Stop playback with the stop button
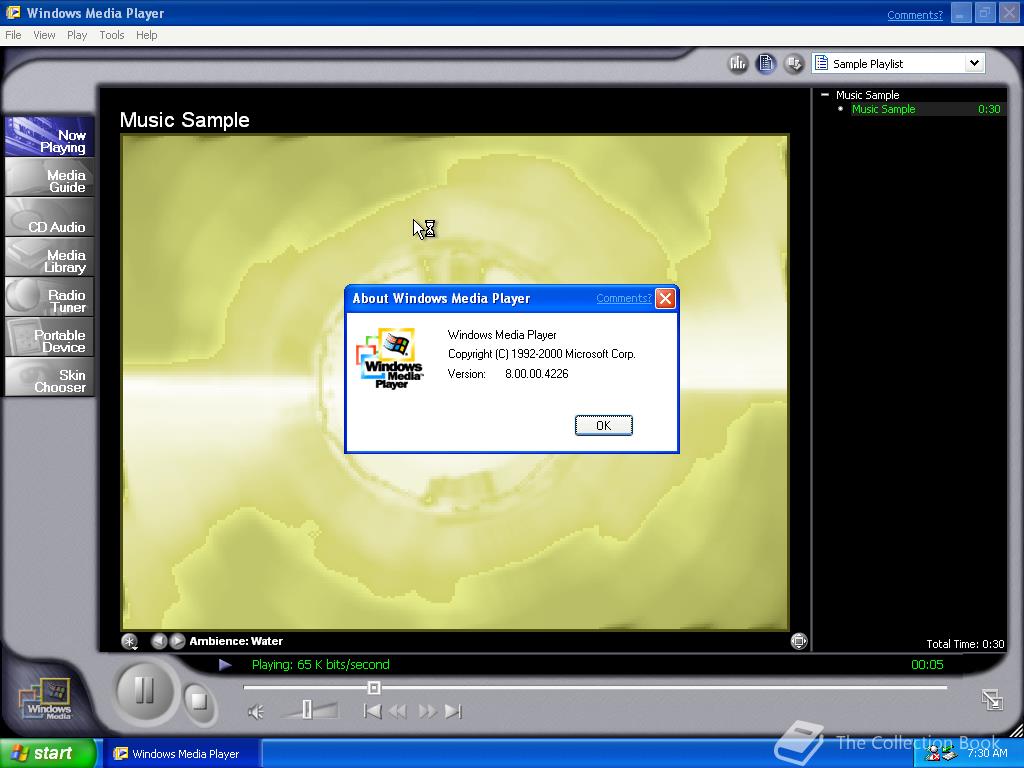 198,701
